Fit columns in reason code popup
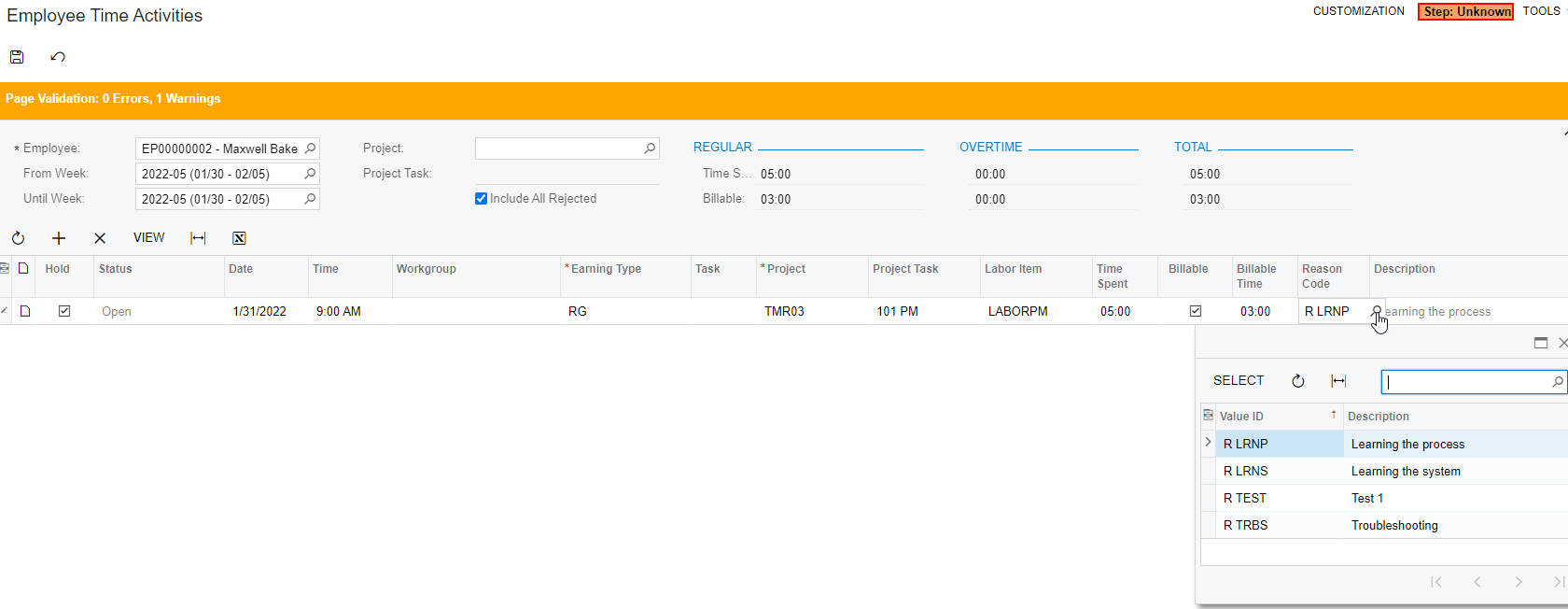 (1338, 381)
